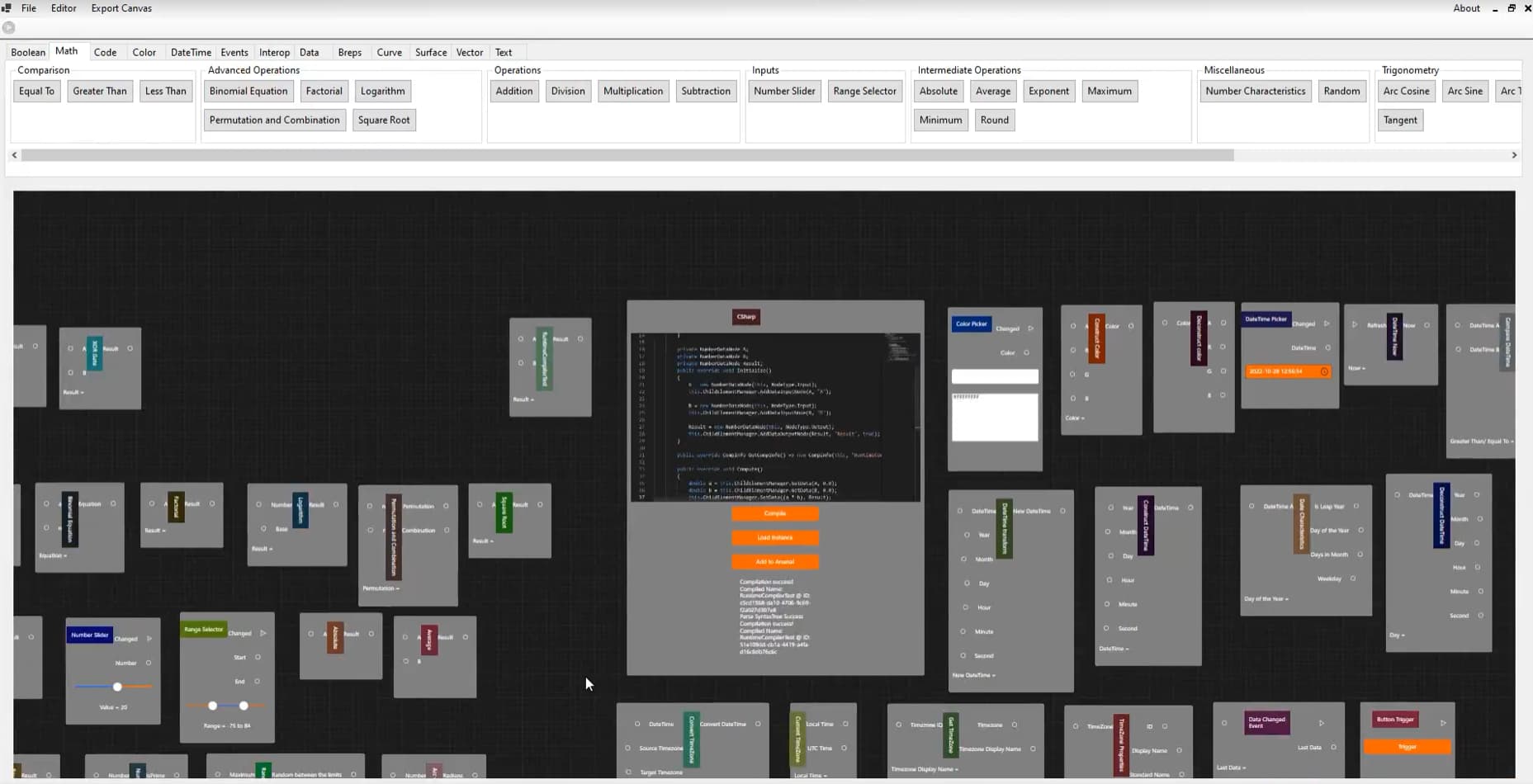Click the DateTime Picker date value field

pyautogui.click(x=1288, y=371)
